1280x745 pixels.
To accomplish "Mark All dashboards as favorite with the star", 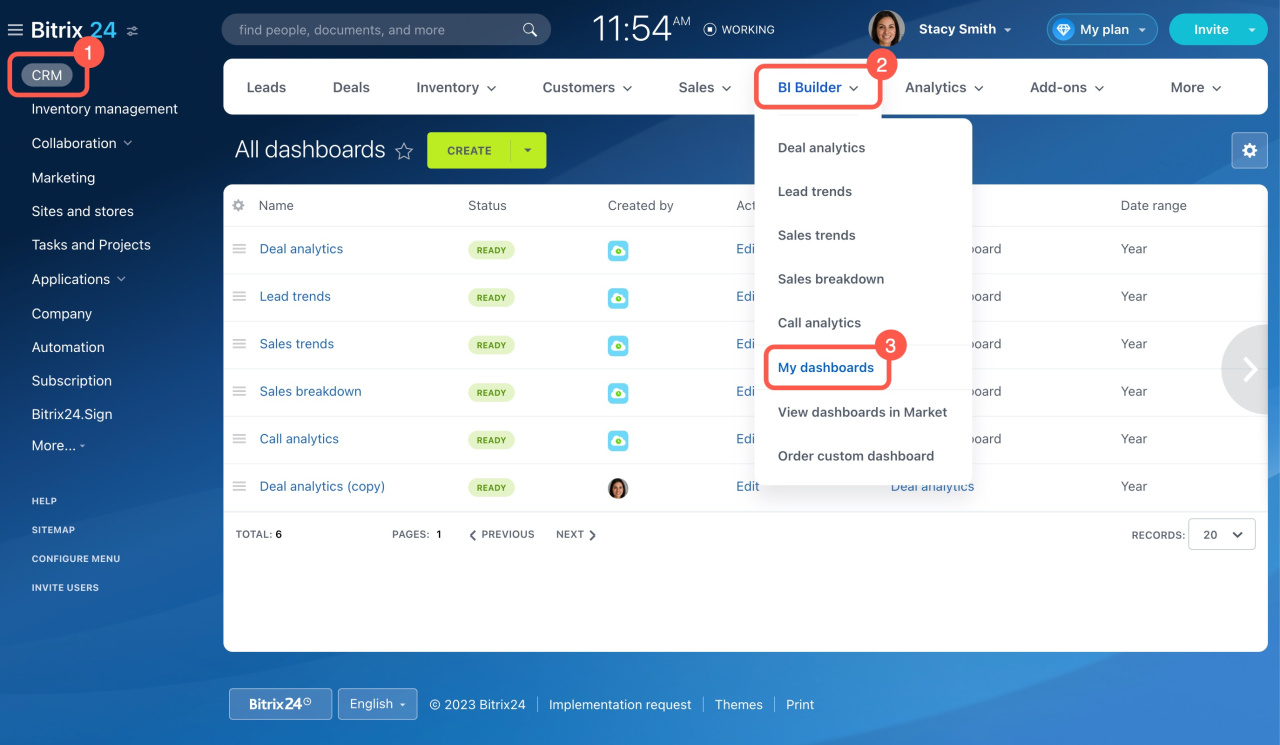I will [x=404, y=150].
